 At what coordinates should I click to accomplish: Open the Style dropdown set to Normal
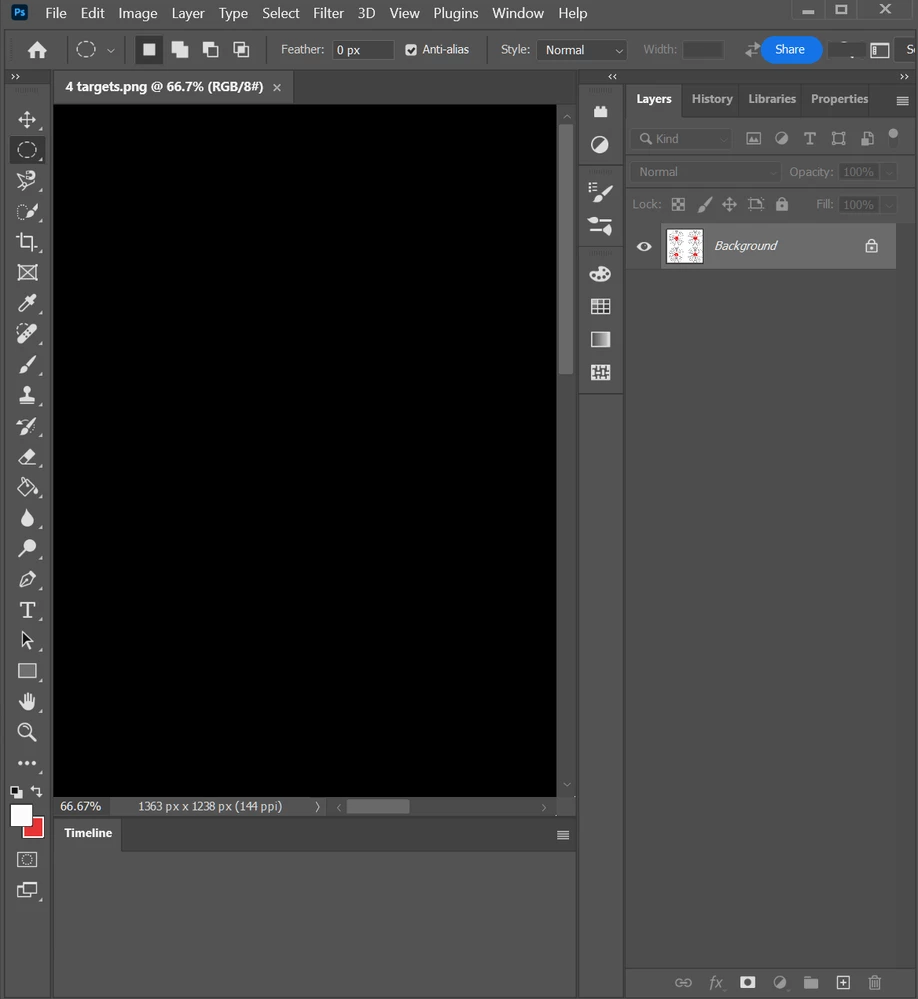[x=582, y=50]
